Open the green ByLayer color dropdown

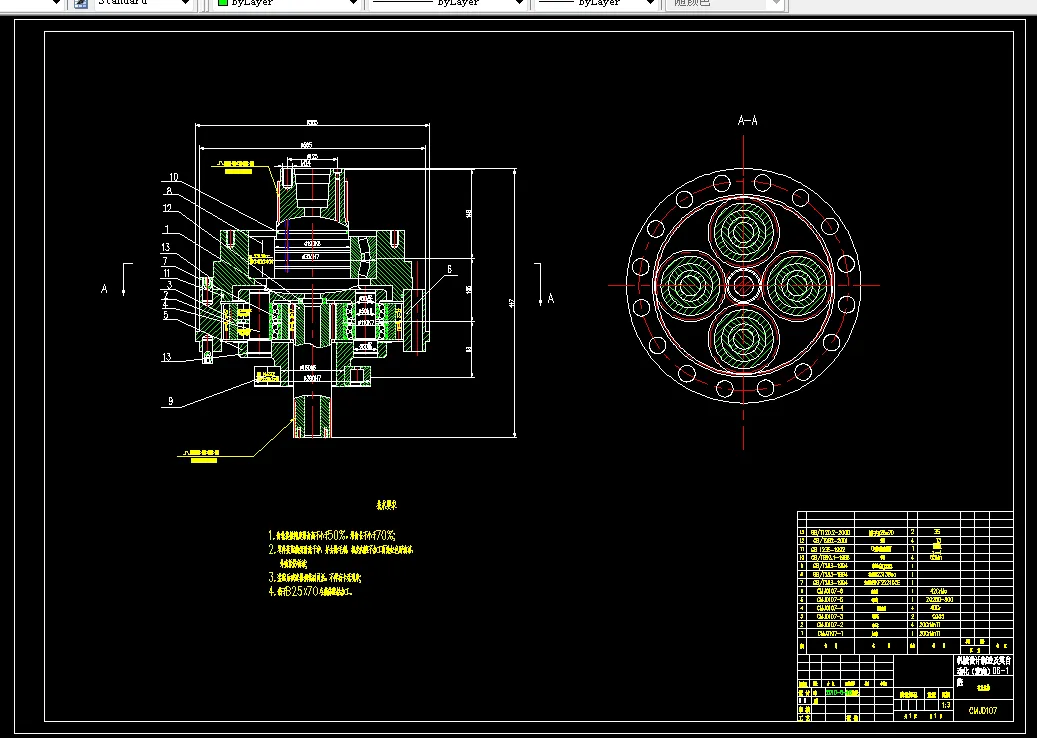[x=288, y=3]
